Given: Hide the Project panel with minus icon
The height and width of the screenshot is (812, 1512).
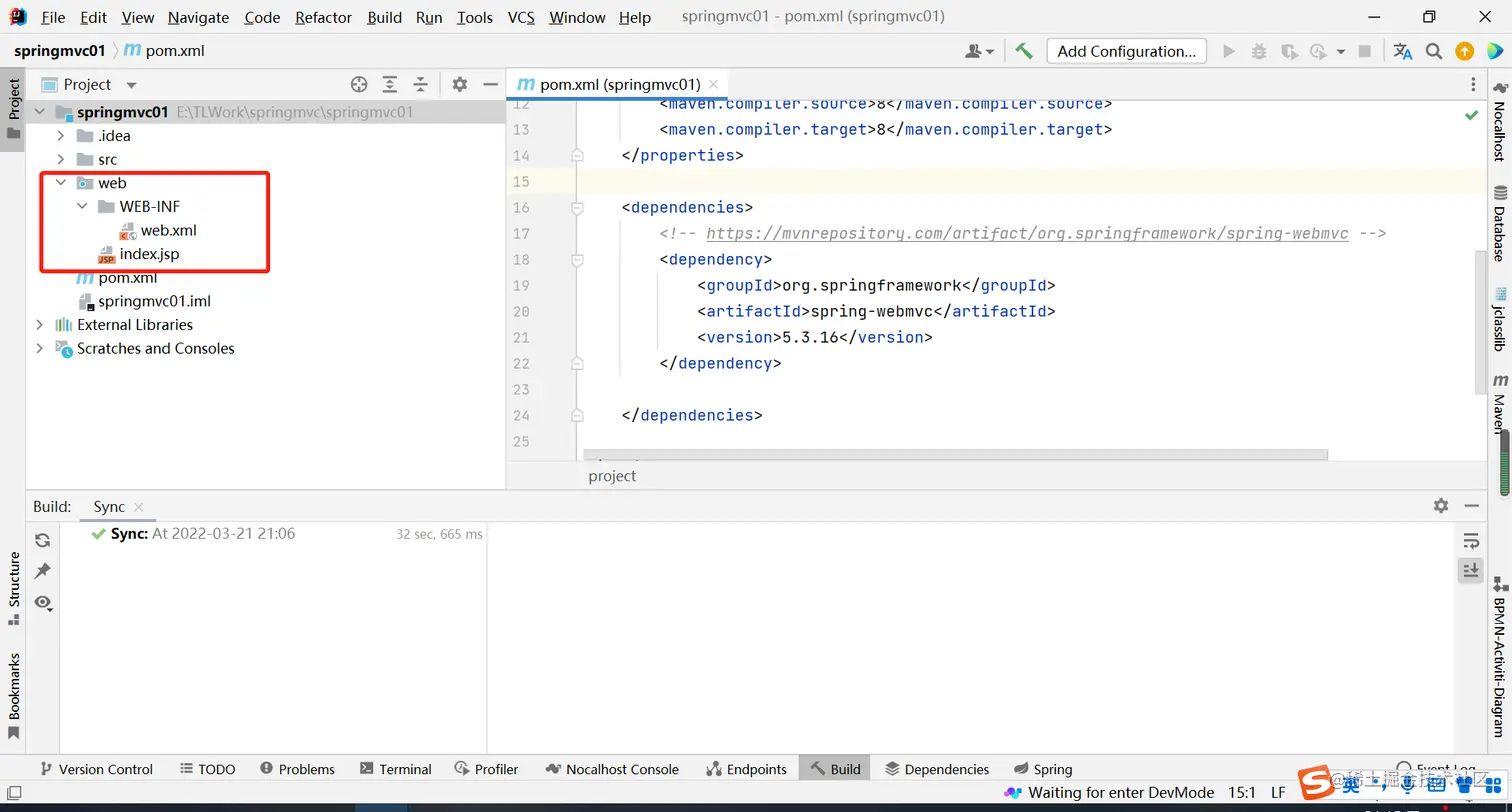Looking at the screenshot, I should click(x=490, y=84).
